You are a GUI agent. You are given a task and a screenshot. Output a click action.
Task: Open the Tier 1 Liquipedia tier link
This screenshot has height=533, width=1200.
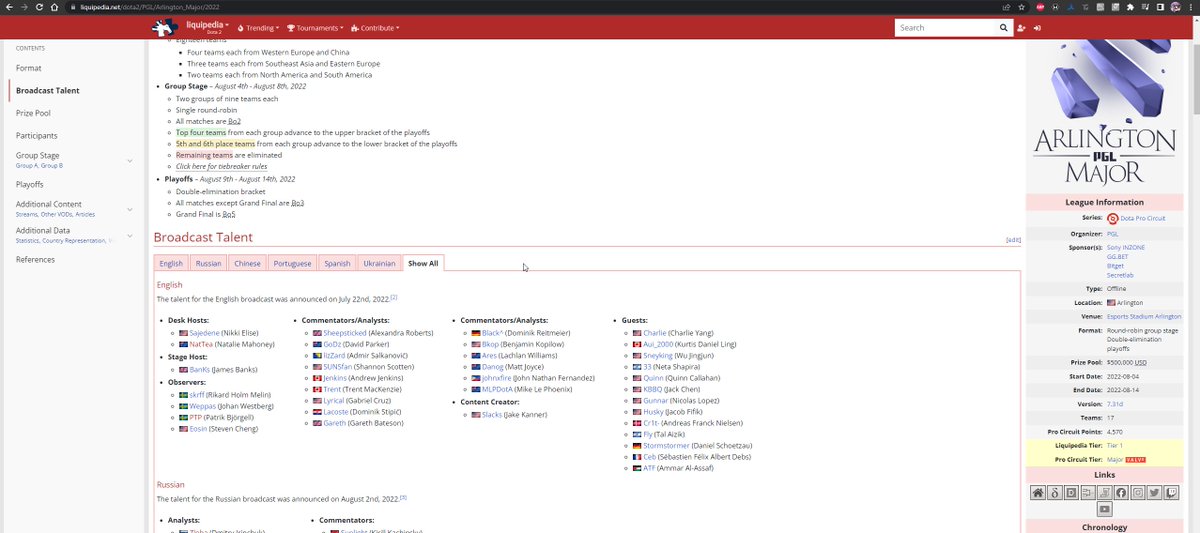click(x=1115, y=445)
